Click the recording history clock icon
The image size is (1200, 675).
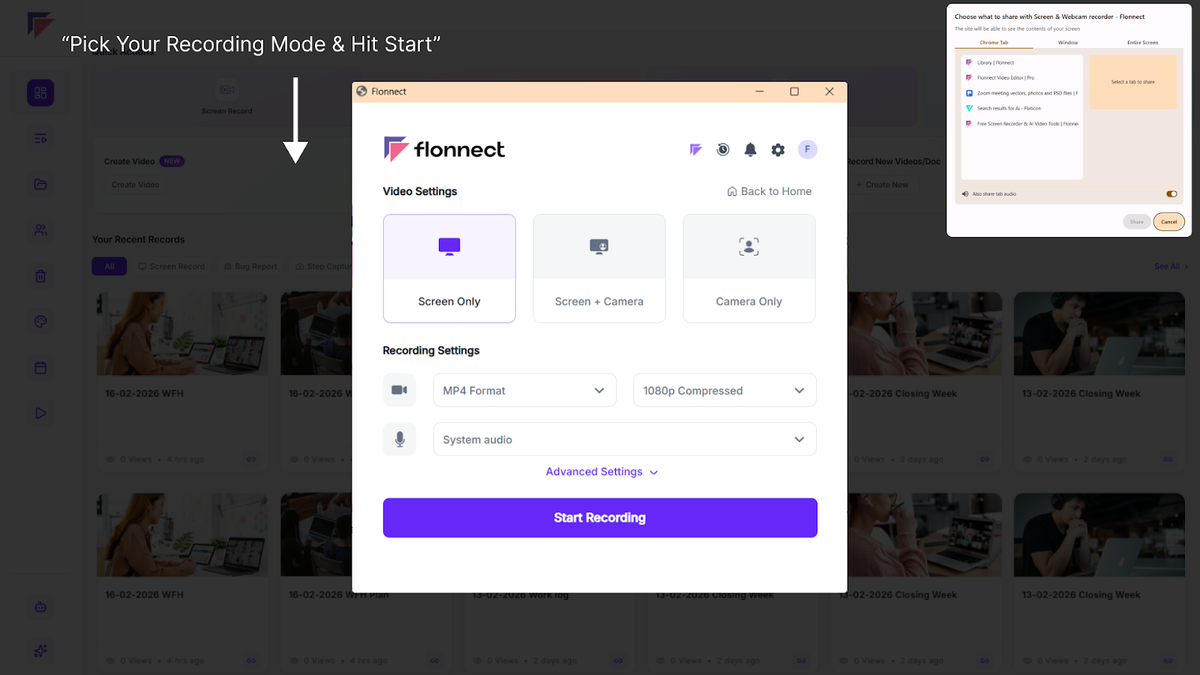pyautogui.click(x=723, y=150)
